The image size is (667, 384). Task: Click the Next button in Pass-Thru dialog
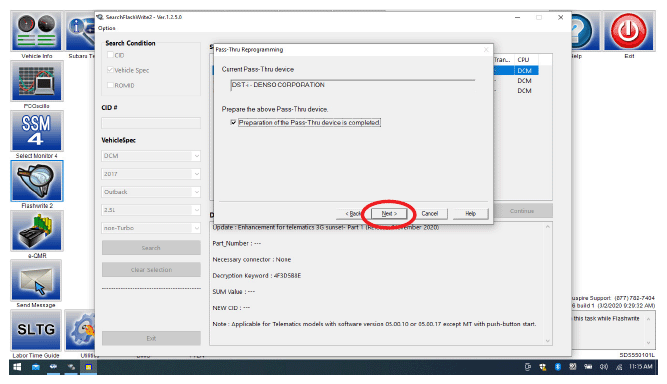coord(389,213)
